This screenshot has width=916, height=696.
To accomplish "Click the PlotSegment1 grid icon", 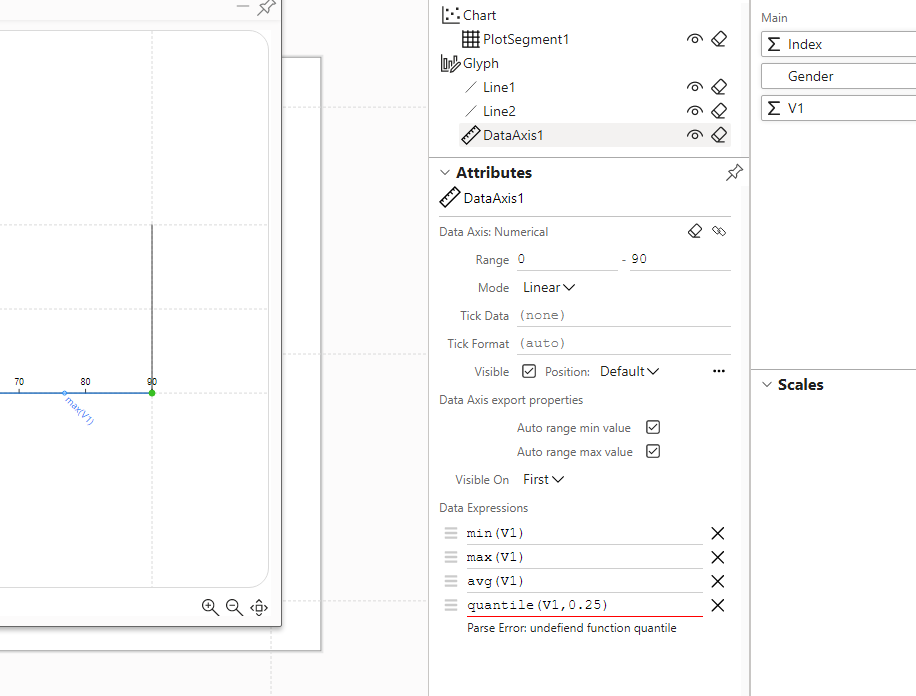I will 470,39.
